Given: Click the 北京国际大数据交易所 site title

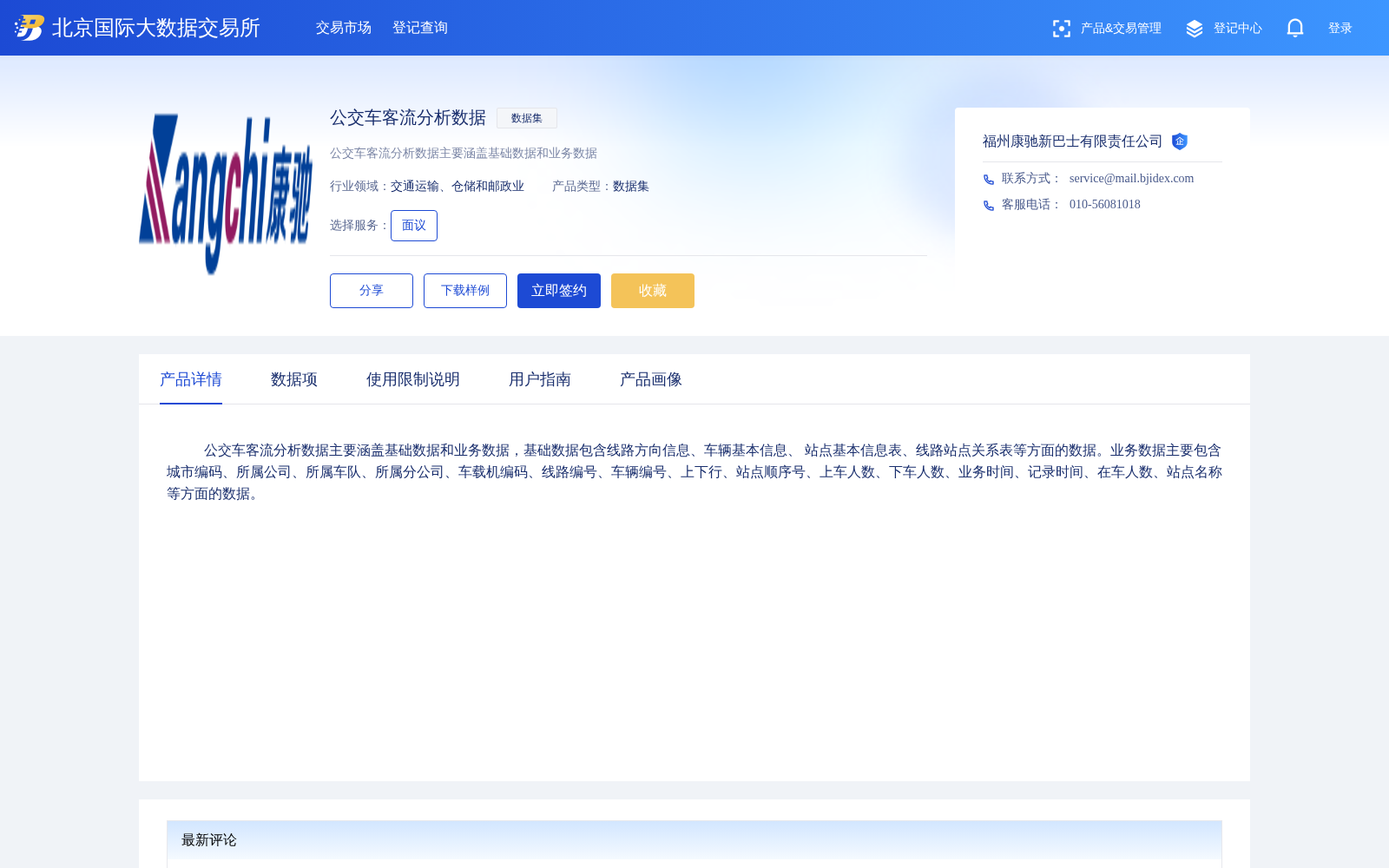Looking at the screenshot, I should pos(156,28).
